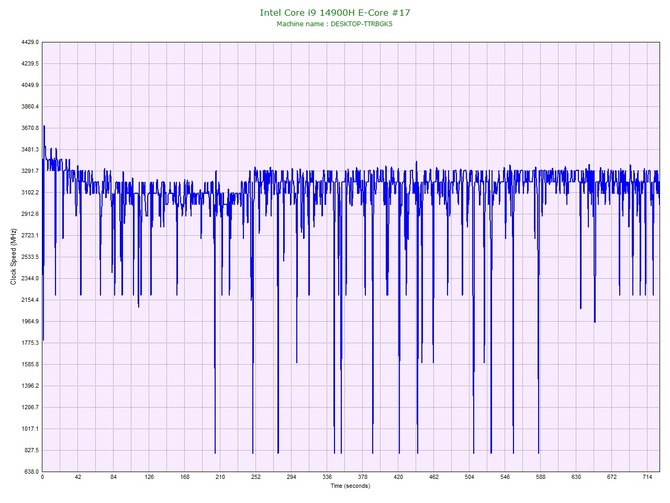
Task: Click the 3670.8 y-axis value
Action: (30, 128)
